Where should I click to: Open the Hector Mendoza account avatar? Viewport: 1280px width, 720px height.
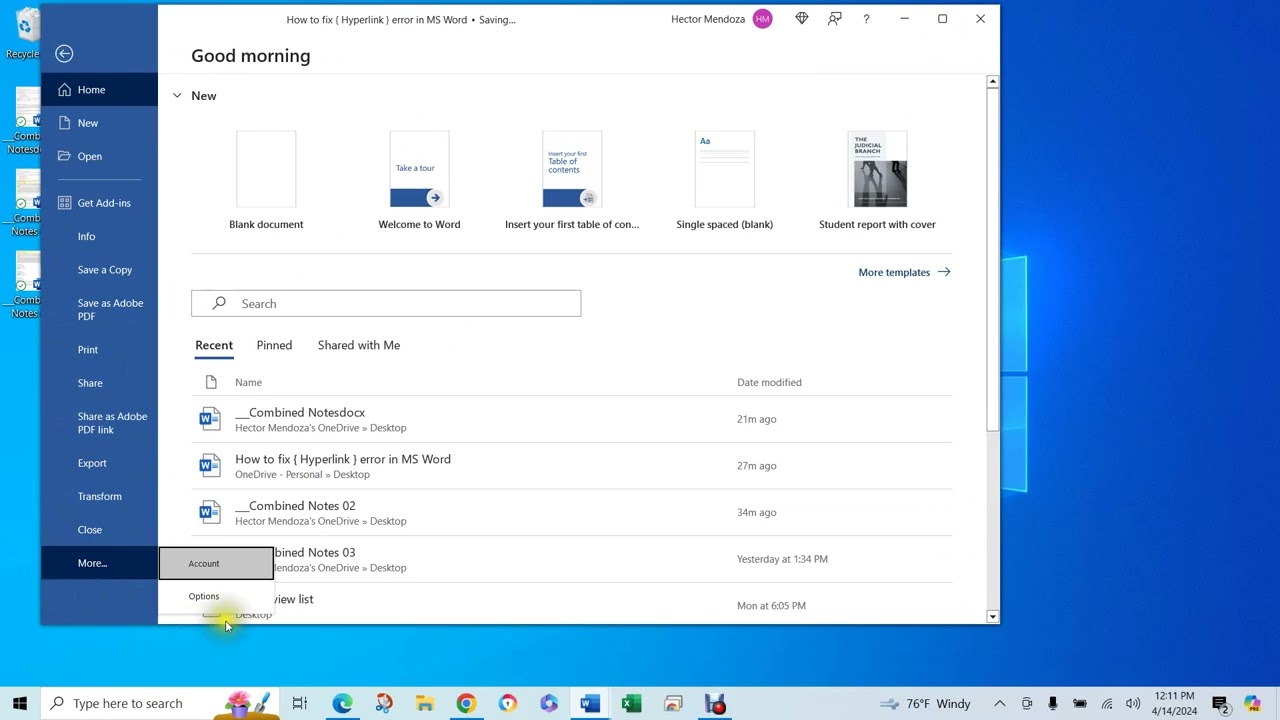click(x=763, y=19)
